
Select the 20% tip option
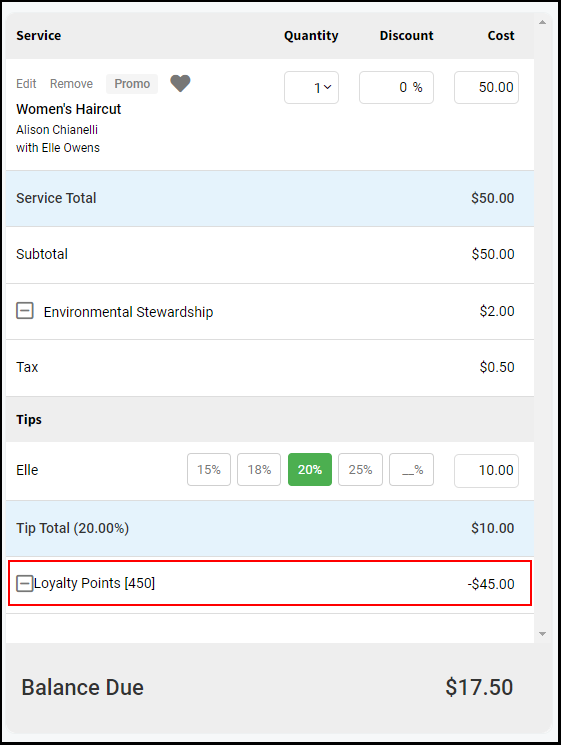point(310,470)
